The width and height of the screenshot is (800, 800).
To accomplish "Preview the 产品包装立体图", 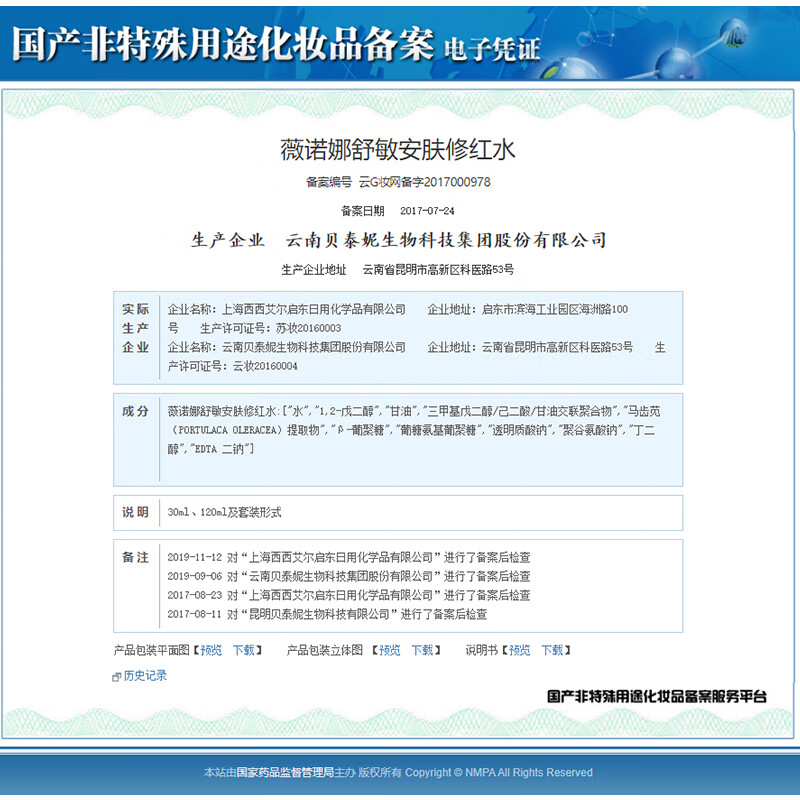I will (x=389, y=650).
